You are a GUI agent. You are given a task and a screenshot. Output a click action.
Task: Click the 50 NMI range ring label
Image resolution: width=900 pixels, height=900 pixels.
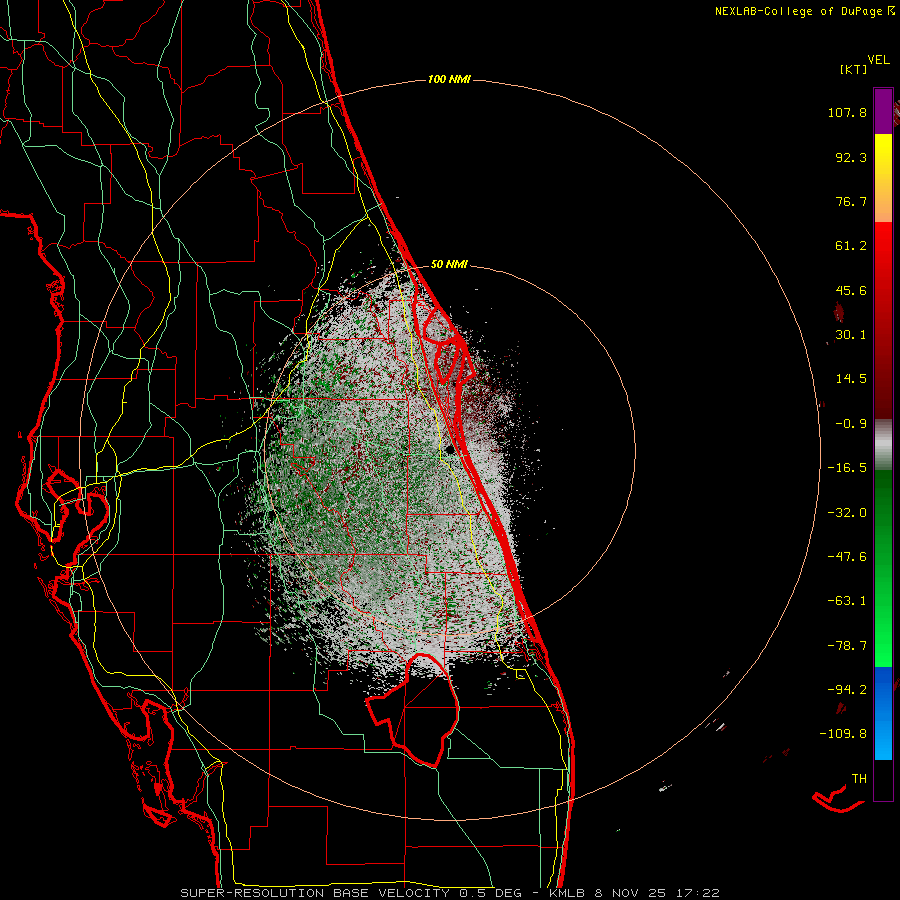click(x=449, y=265)
